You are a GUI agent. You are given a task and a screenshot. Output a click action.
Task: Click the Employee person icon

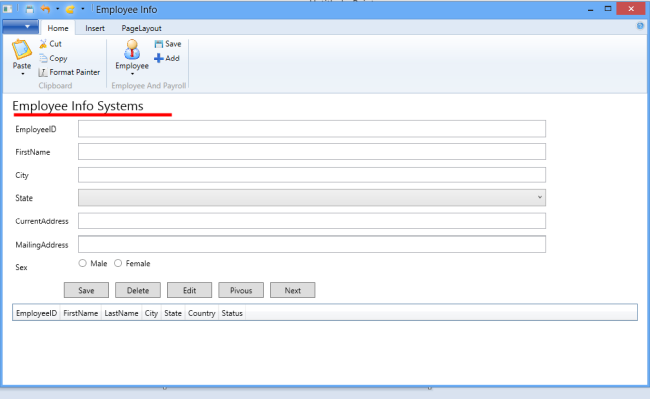132,49
